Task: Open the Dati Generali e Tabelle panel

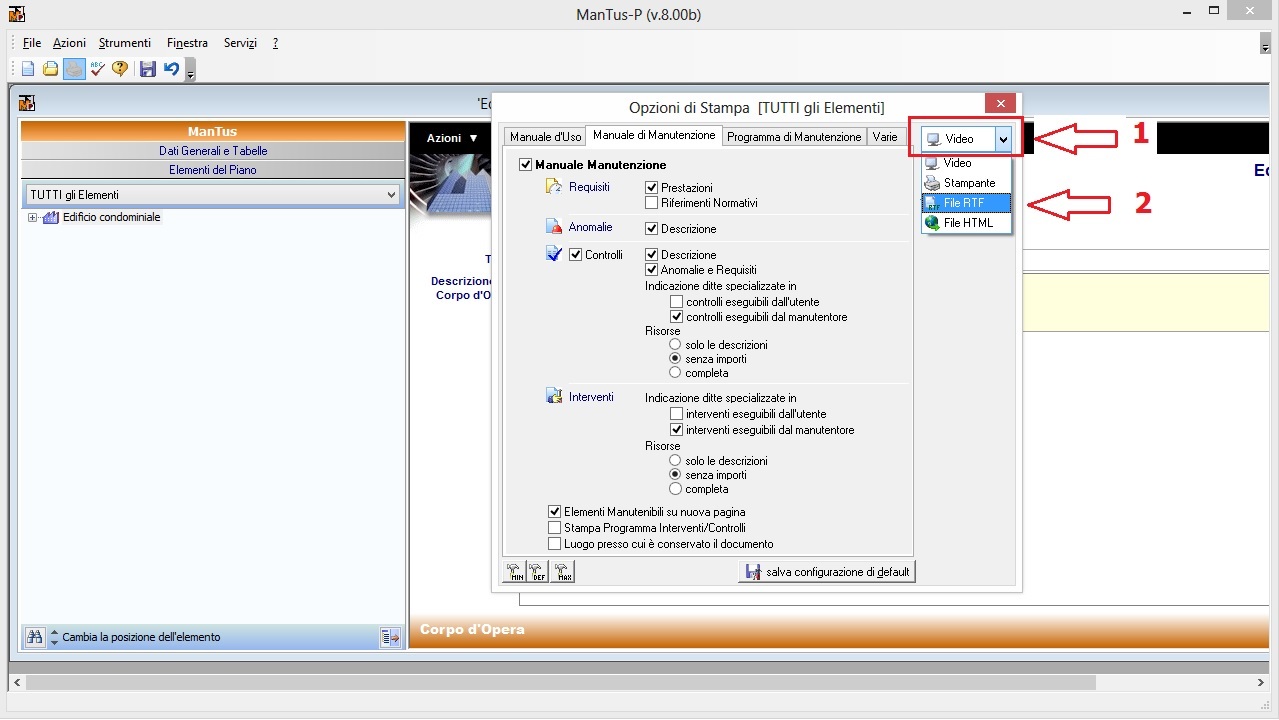Action: (x=212, y=151)
